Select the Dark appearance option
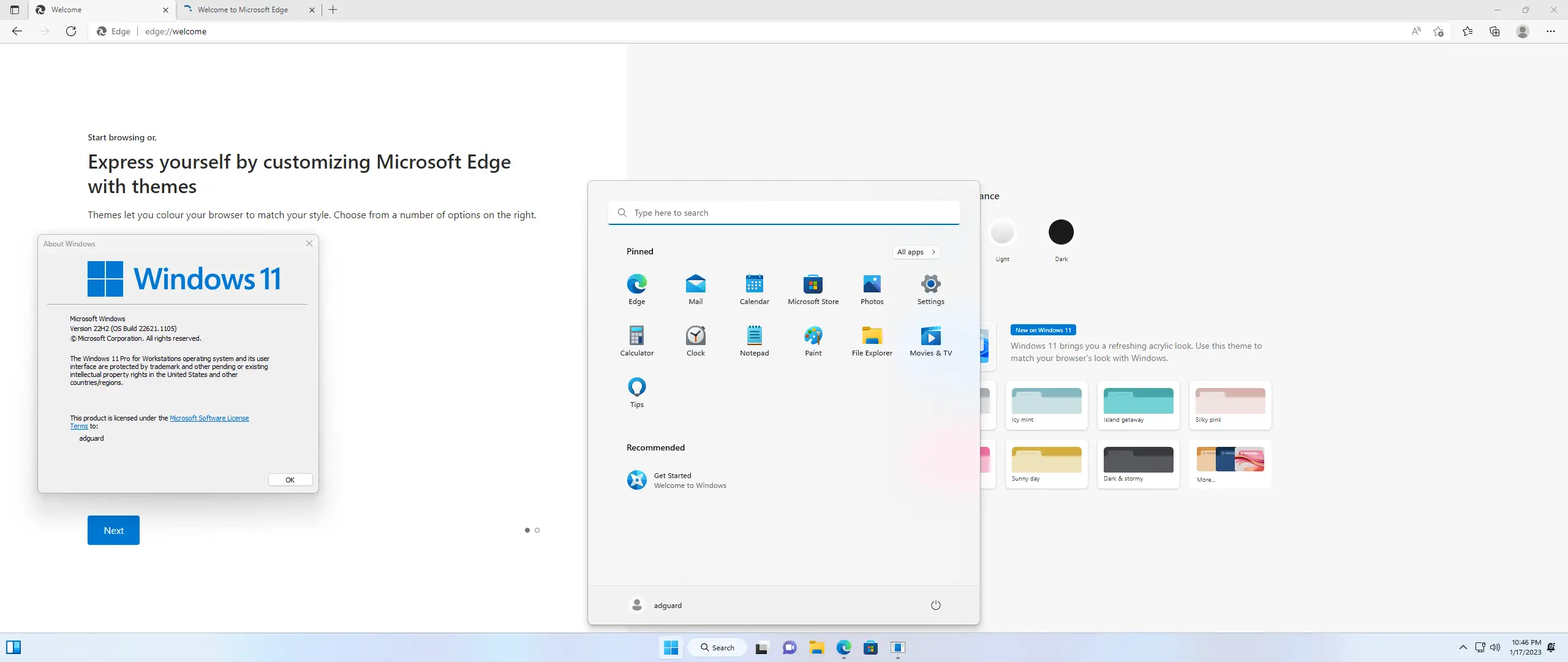Screen dimensions: 1568x662 coord(1061,232)
